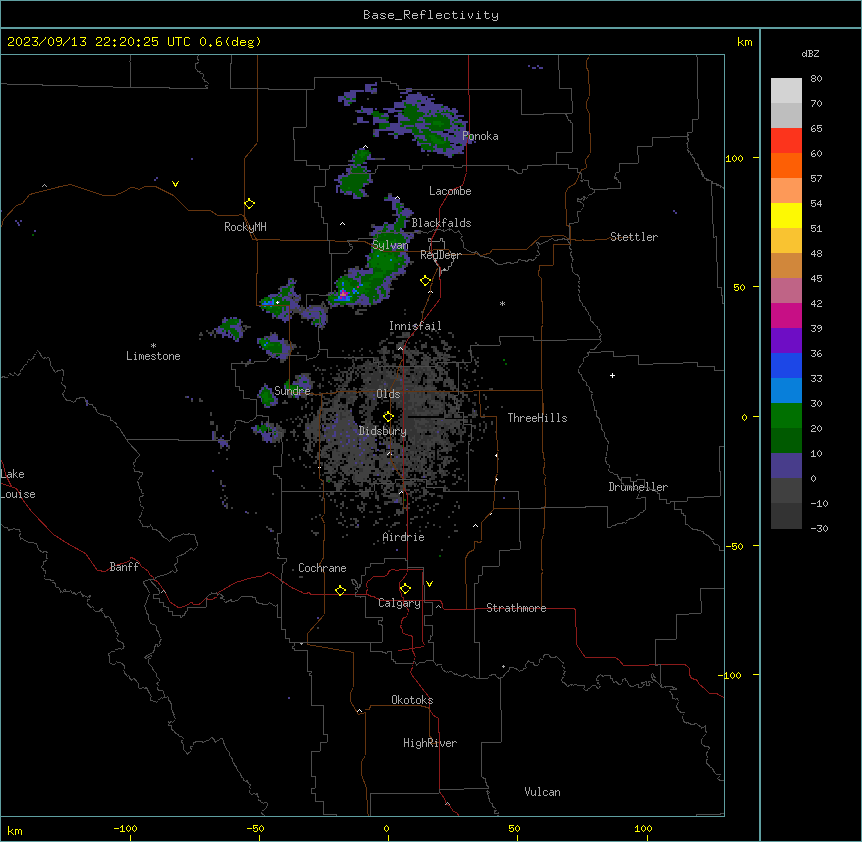Image resolution: width=862 pixels, height=842 pixels.
Task: Click the yellow marker below Cochrane label
Action: tap(340, 590)
